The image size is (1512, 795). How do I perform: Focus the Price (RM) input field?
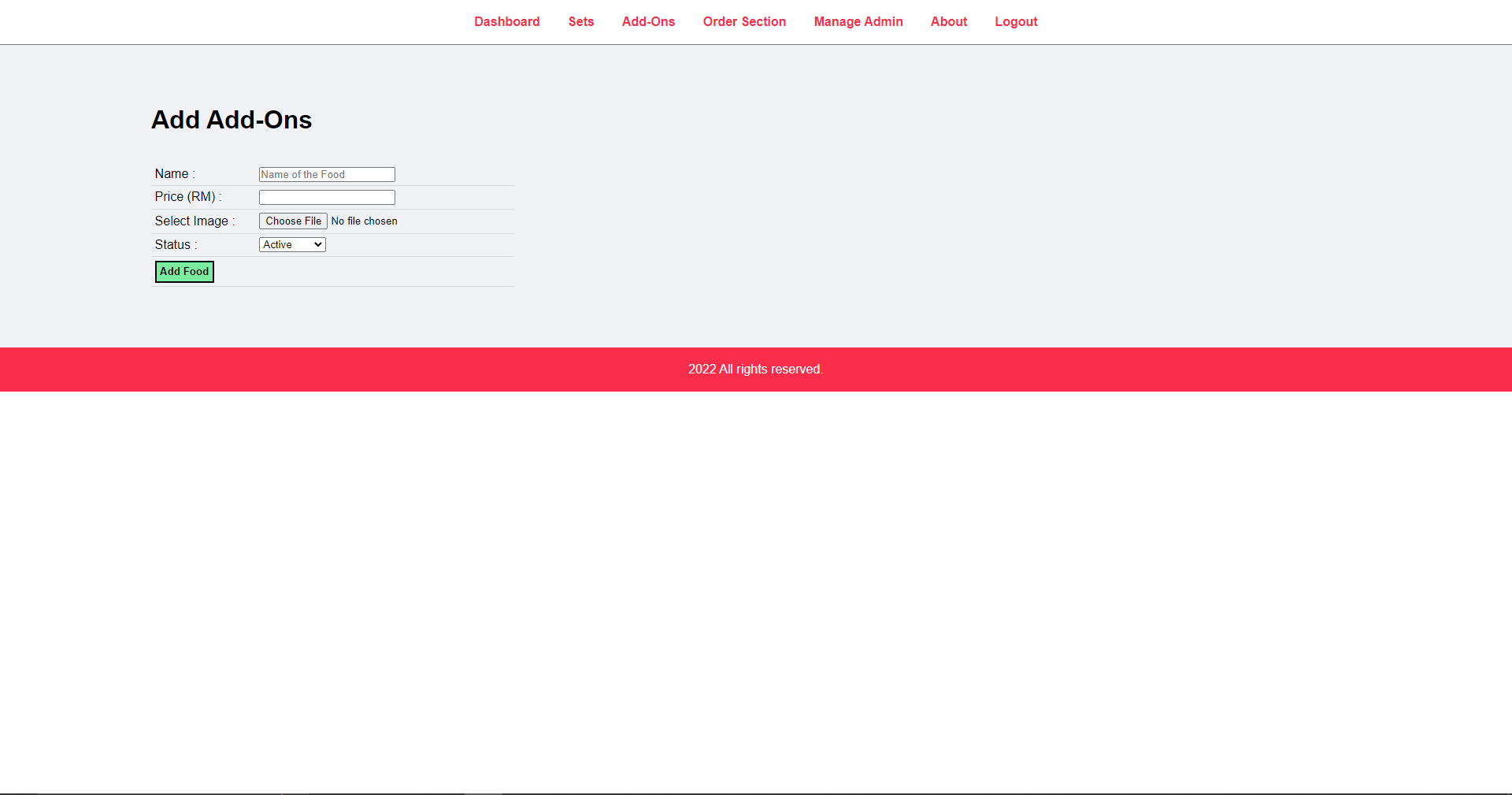click(326, 197)
